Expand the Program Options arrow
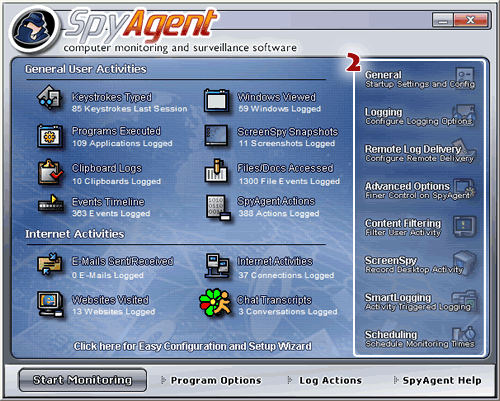The height and width of the screenshot is (401, 500). (x=163, y=380)
